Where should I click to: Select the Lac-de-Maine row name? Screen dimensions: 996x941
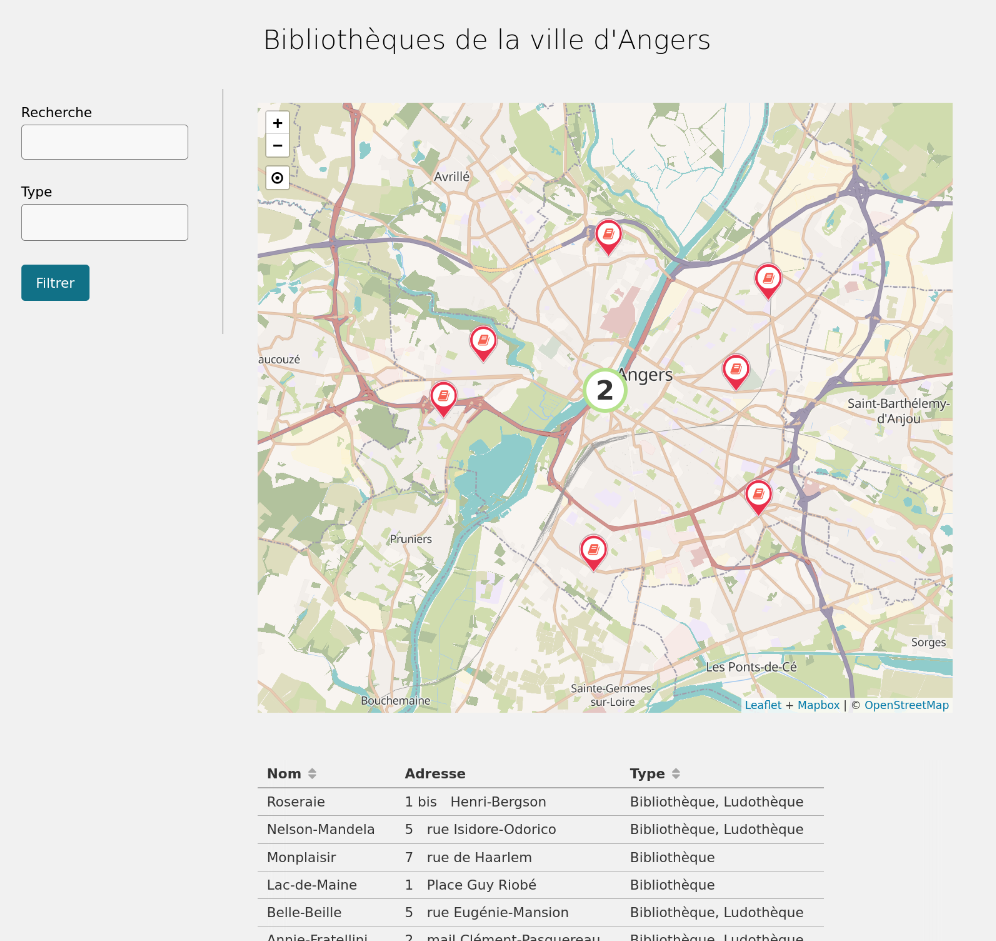(312, 884)
